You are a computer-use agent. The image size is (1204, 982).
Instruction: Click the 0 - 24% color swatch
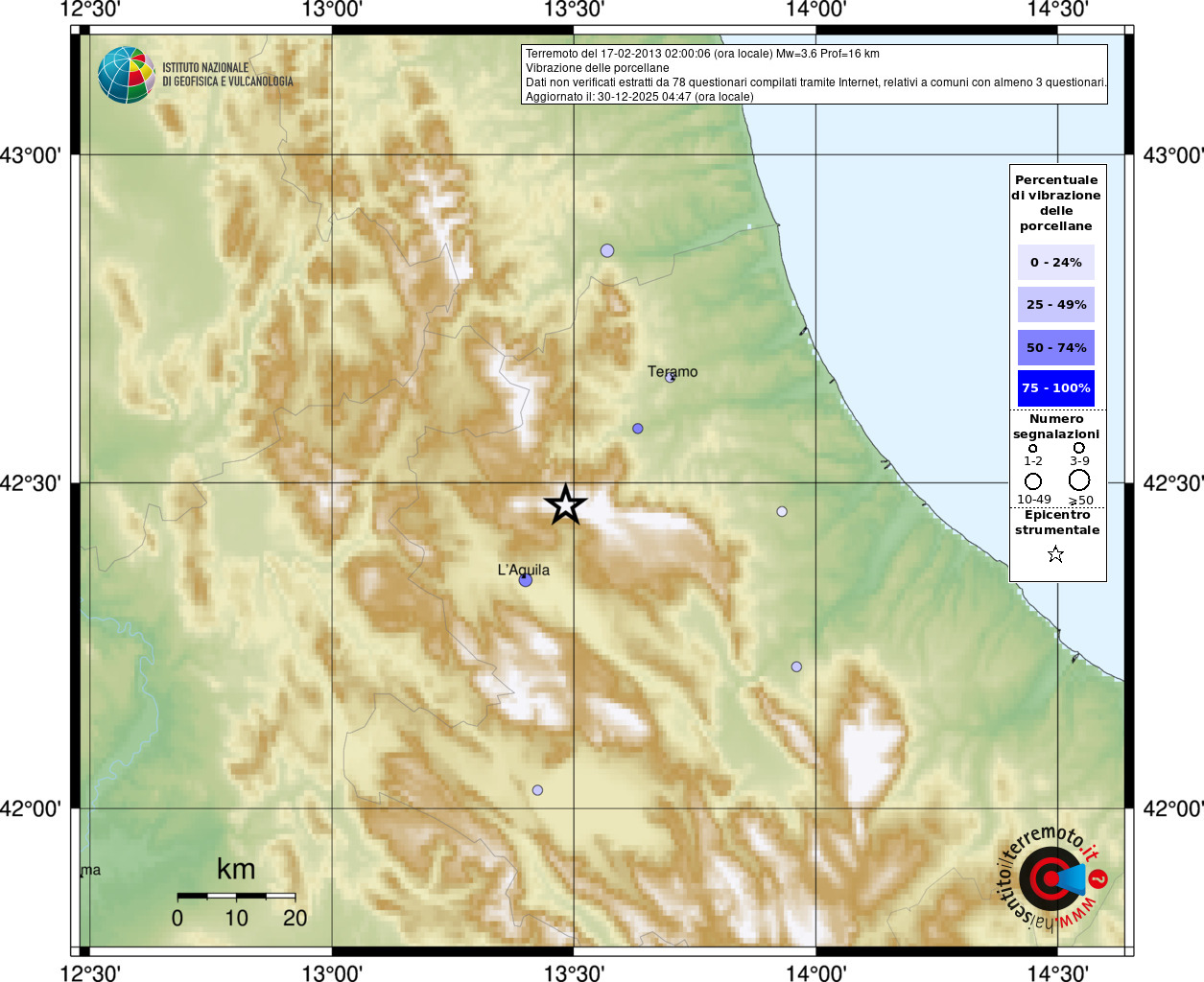point(1056,262)
